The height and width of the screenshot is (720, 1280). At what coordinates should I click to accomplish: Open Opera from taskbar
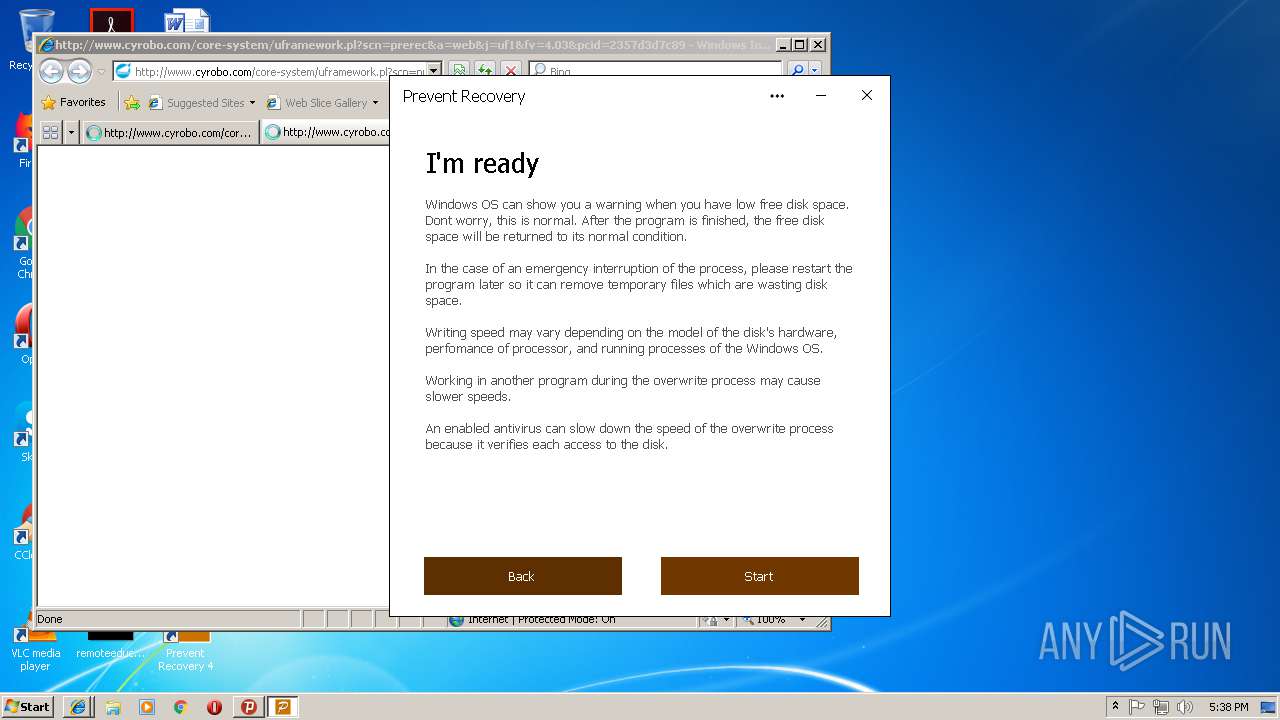tap(214, 707)
